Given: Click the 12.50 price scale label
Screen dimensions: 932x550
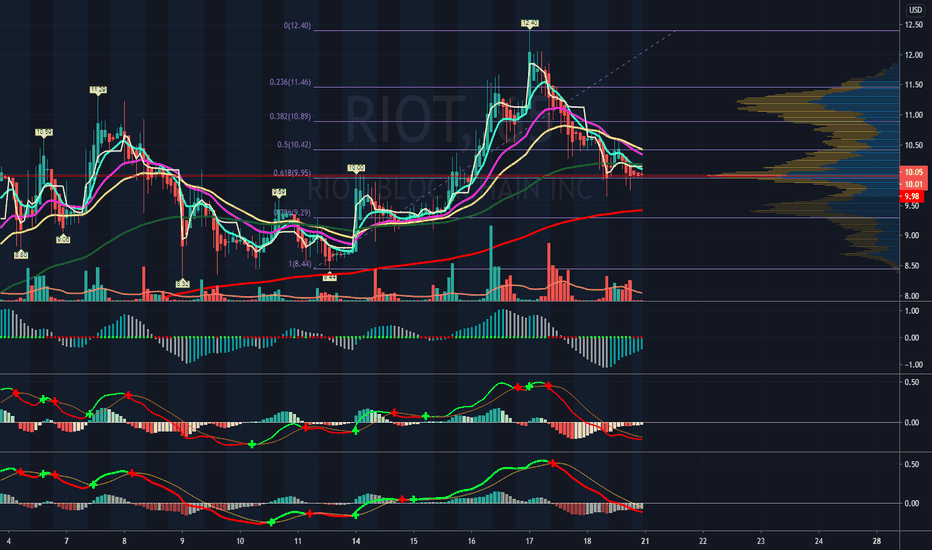Looking at the screenshot, I should pos(914,25).
